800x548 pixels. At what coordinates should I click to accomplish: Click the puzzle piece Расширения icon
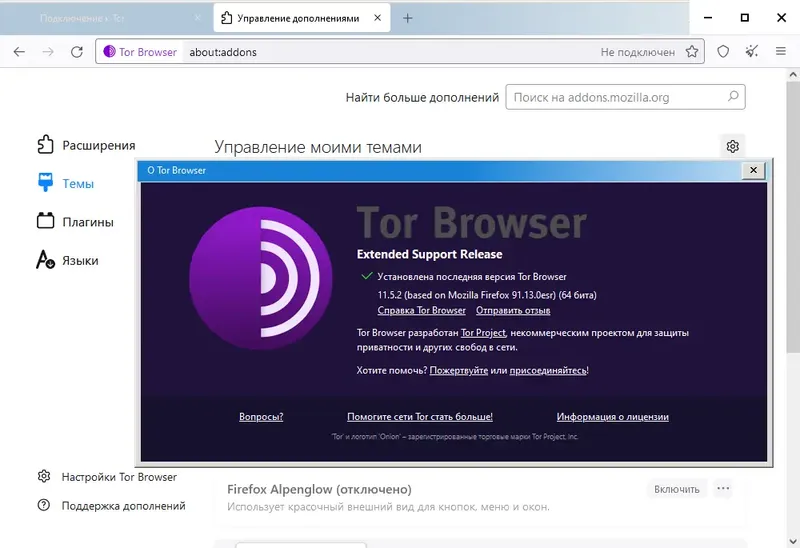click(x=45, y=145)
